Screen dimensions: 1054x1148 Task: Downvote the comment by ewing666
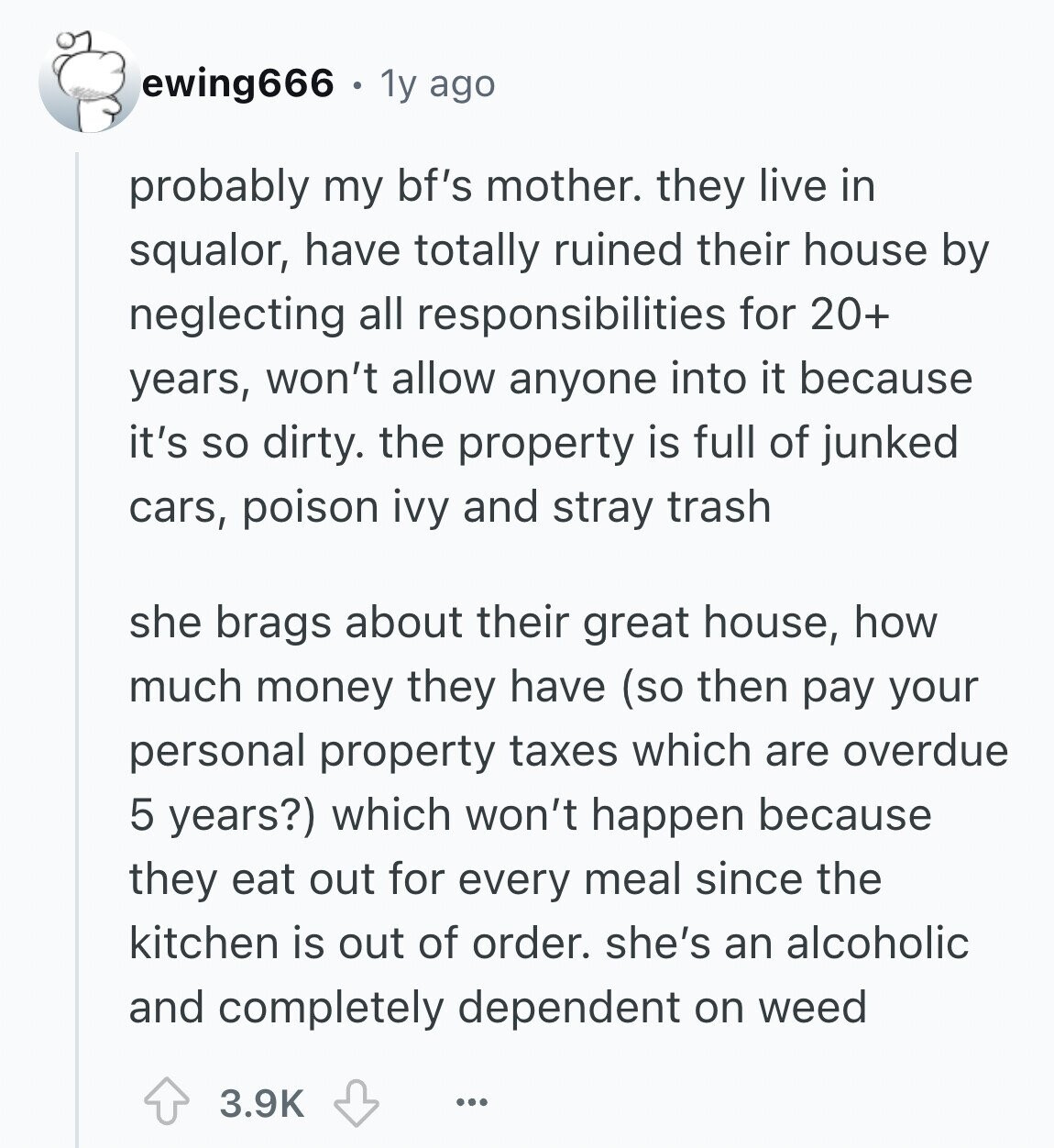click(357, 1102)
